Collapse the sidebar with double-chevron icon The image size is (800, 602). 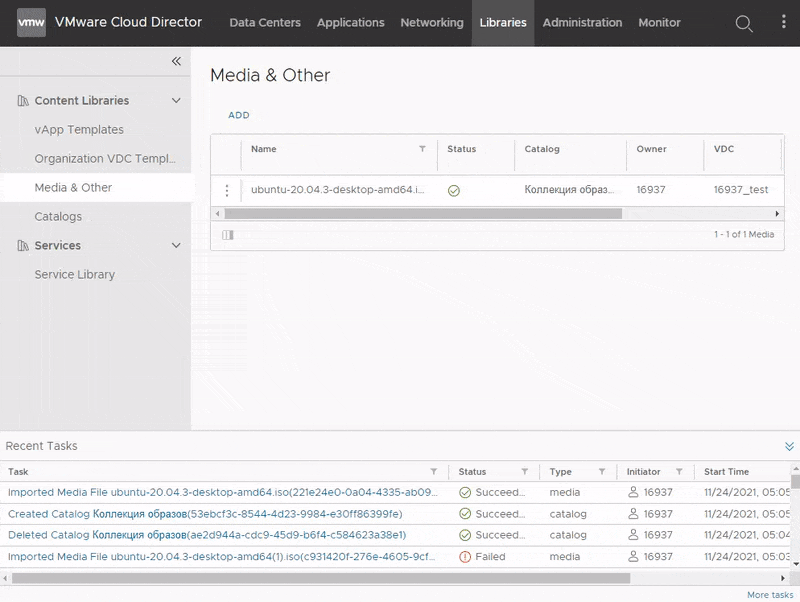[176, 61]
